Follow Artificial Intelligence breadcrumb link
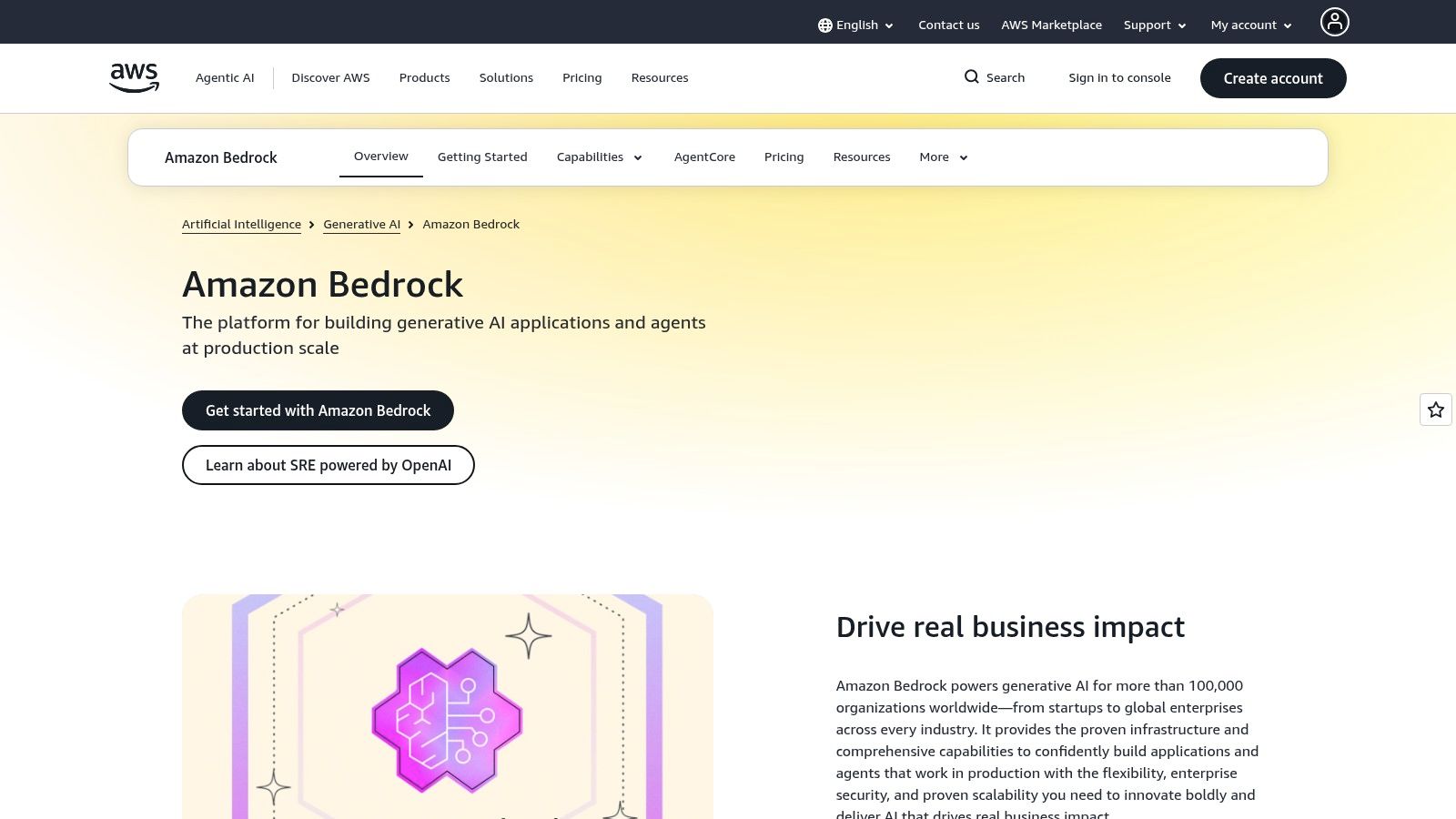The width and height of the screenshot is (1456, 819). [x=241, y=225]
